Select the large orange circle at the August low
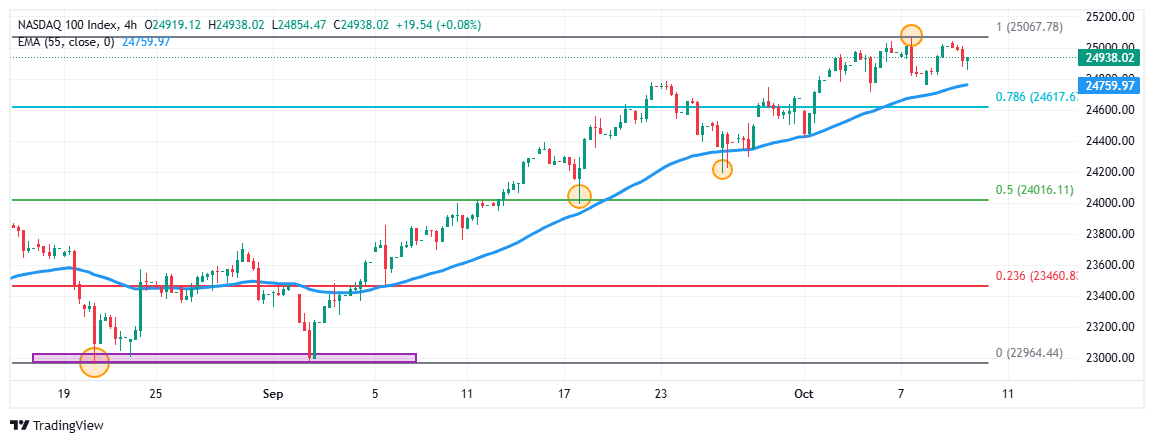1154x443 pixels. [93, 361]
